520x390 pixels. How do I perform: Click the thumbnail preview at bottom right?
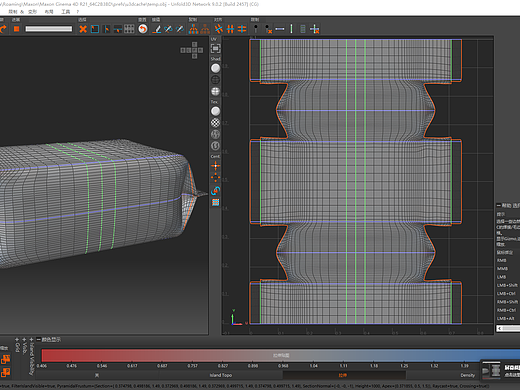tap(492, 370)
